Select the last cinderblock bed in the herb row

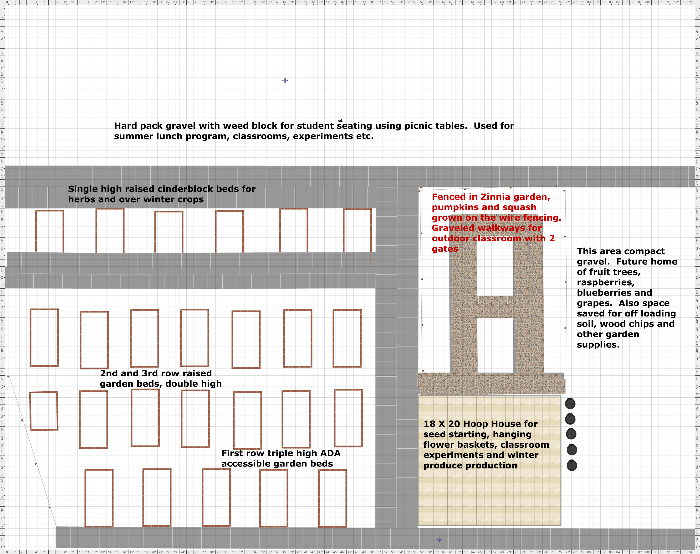(x=358, y=230)
